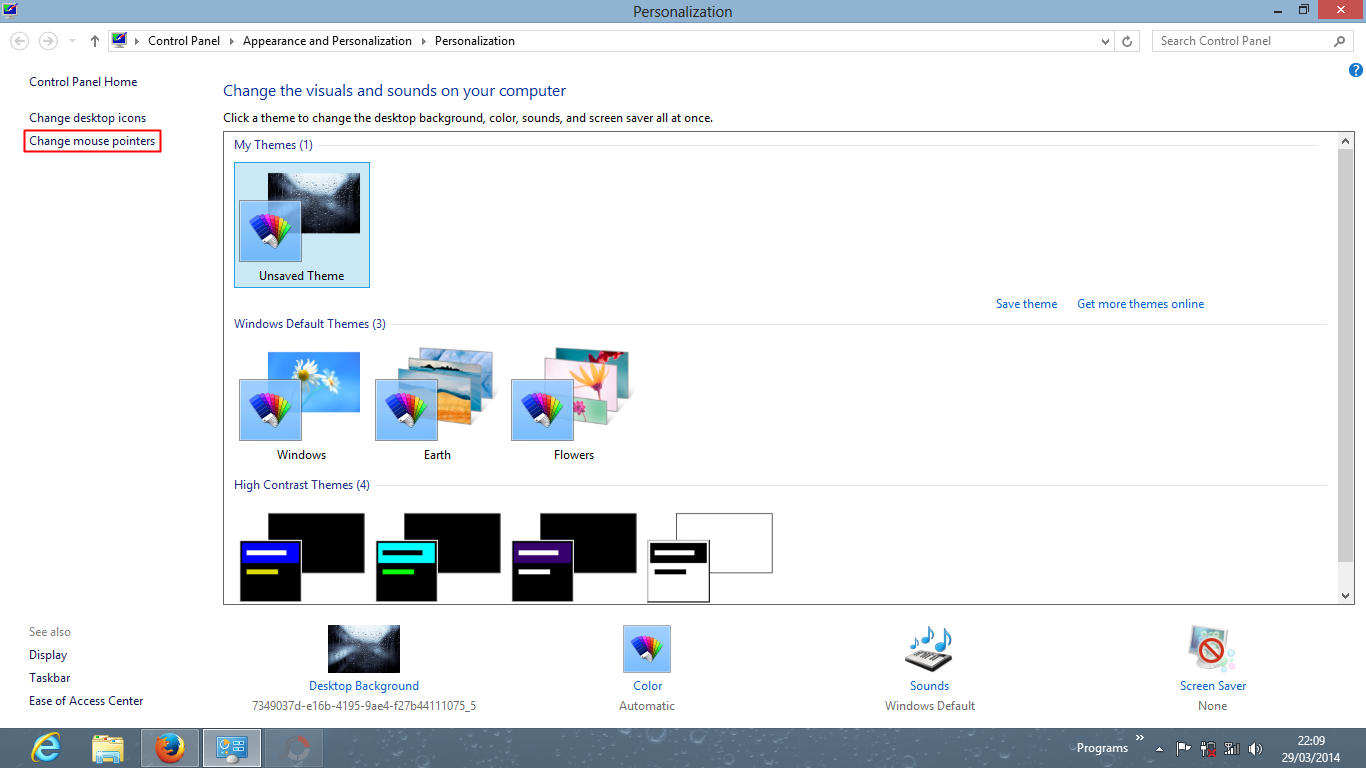Click the Screen Saver text link
Screen dimensions: 1366x768
point(1213,686)
